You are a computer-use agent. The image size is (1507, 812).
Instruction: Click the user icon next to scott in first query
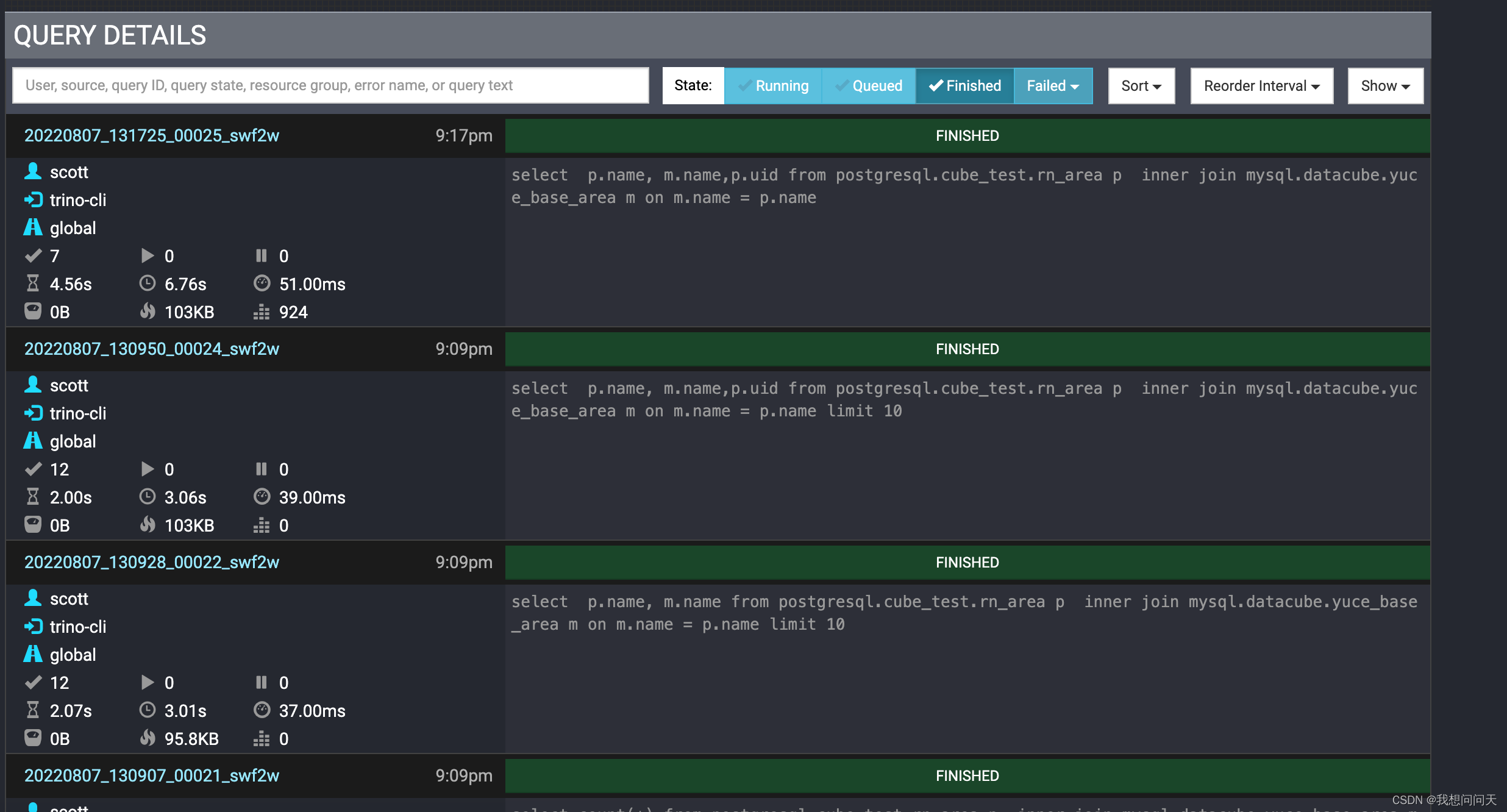tap(33, 171)
